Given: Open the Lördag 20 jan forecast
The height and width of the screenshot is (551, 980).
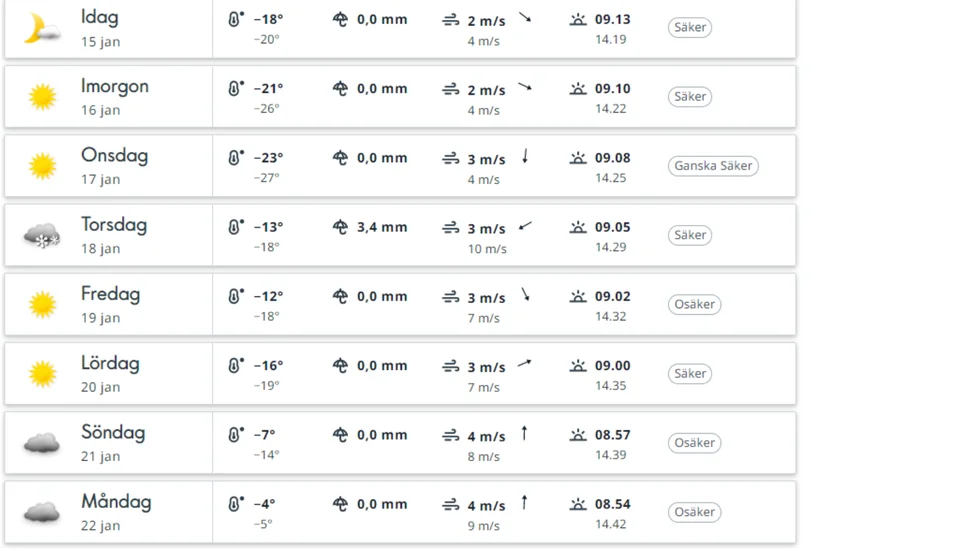Looking at the screenshot, I should 400,374.
